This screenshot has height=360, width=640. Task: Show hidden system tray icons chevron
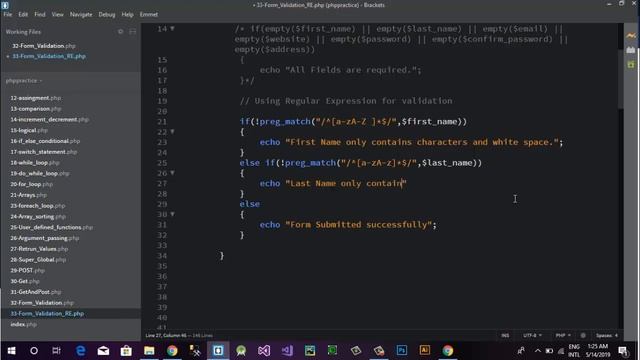coord(538,351)
